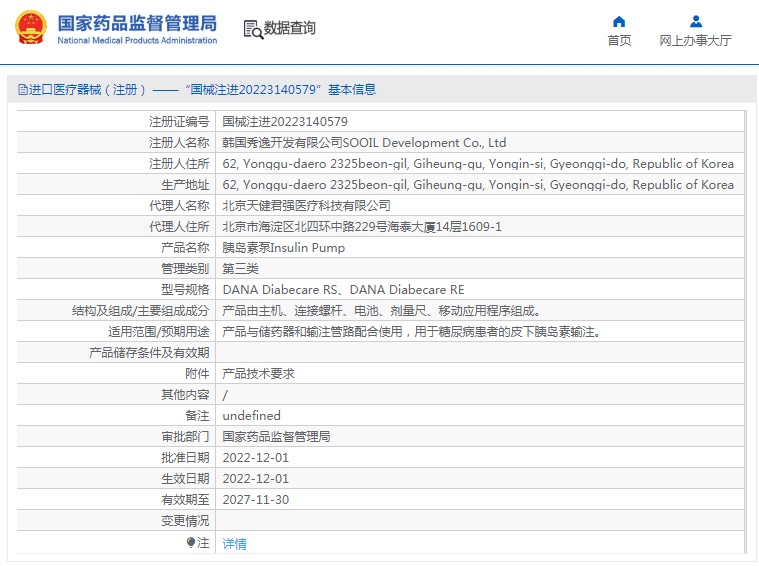Click 生产地址 address value
Viewport: 759px width, 566px height.
coord(478,184)
